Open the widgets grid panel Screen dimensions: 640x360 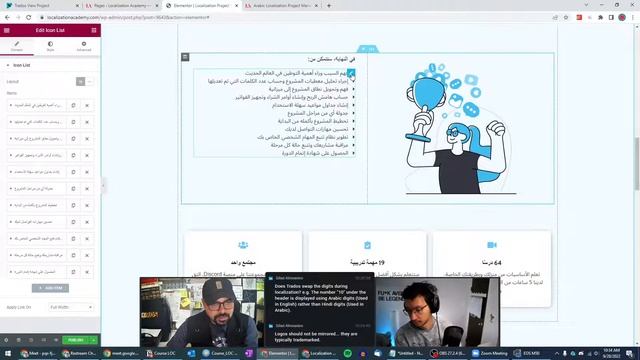tap(94, 30)
